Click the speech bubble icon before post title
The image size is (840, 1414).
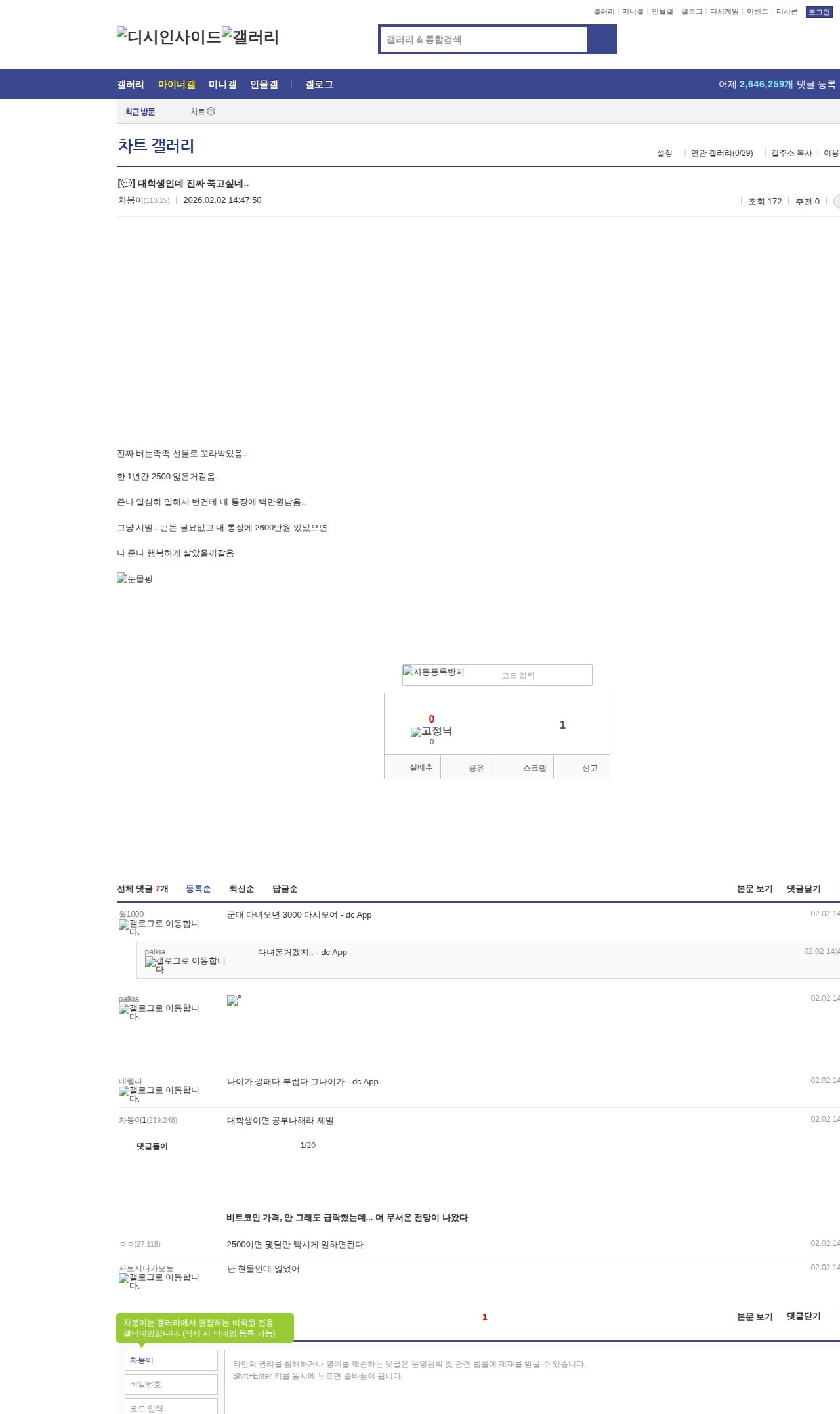(x=126, y=184)
